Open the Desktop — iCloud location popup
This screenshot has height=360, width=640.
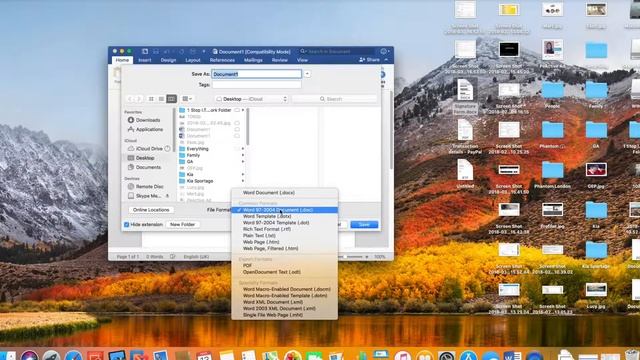251,99
